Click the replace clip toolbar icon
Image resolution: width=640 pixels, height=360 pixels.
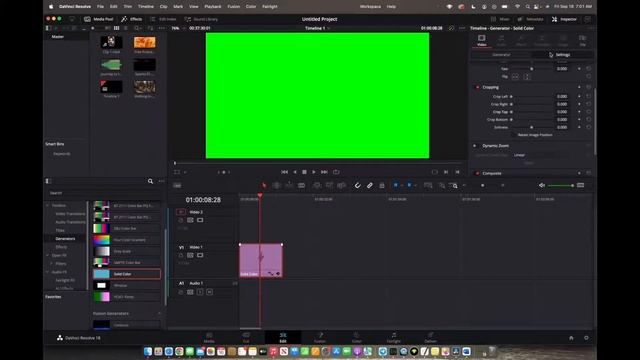click(x=342, y=185)
